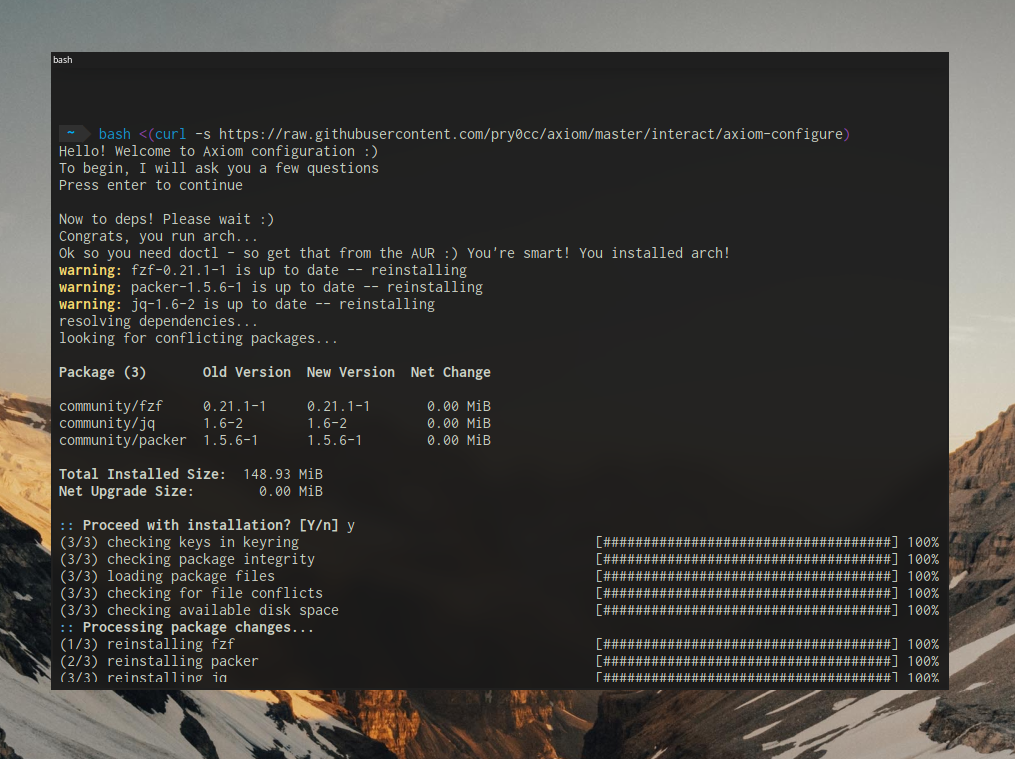
Task: Click 'checking keys in keyring' line
Action: pos(179,542)
